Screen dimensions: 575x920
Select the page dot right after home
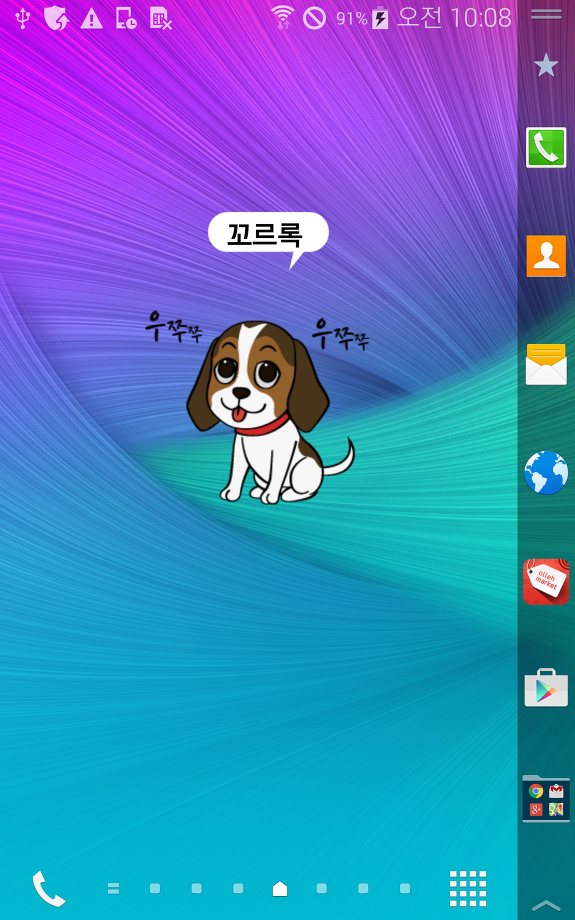click(322, 888)
